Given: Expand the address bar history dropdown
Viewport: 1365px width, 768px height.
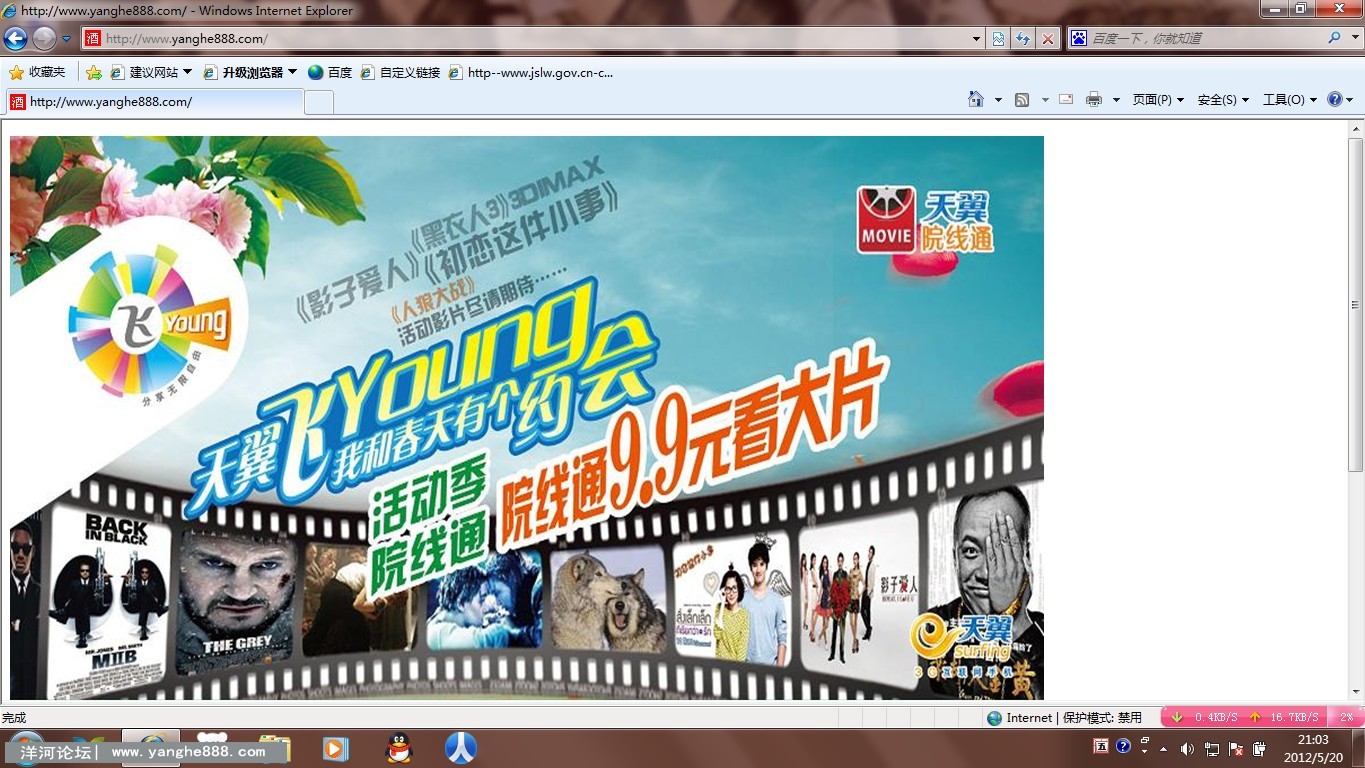Looking at the screenshot, I should click(977, 39).
